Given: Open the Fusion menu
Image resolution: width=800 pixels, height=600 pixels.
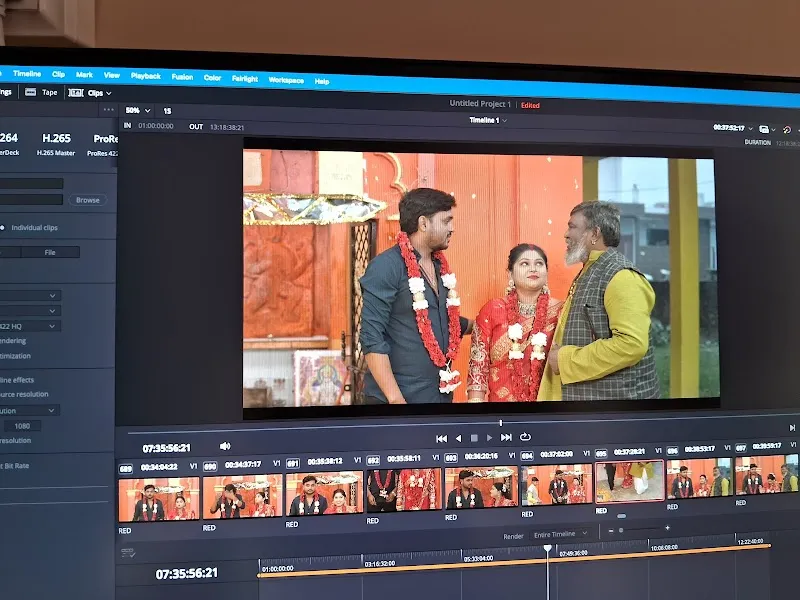Looking at the screenshot, I should click(x=182, y=77).
